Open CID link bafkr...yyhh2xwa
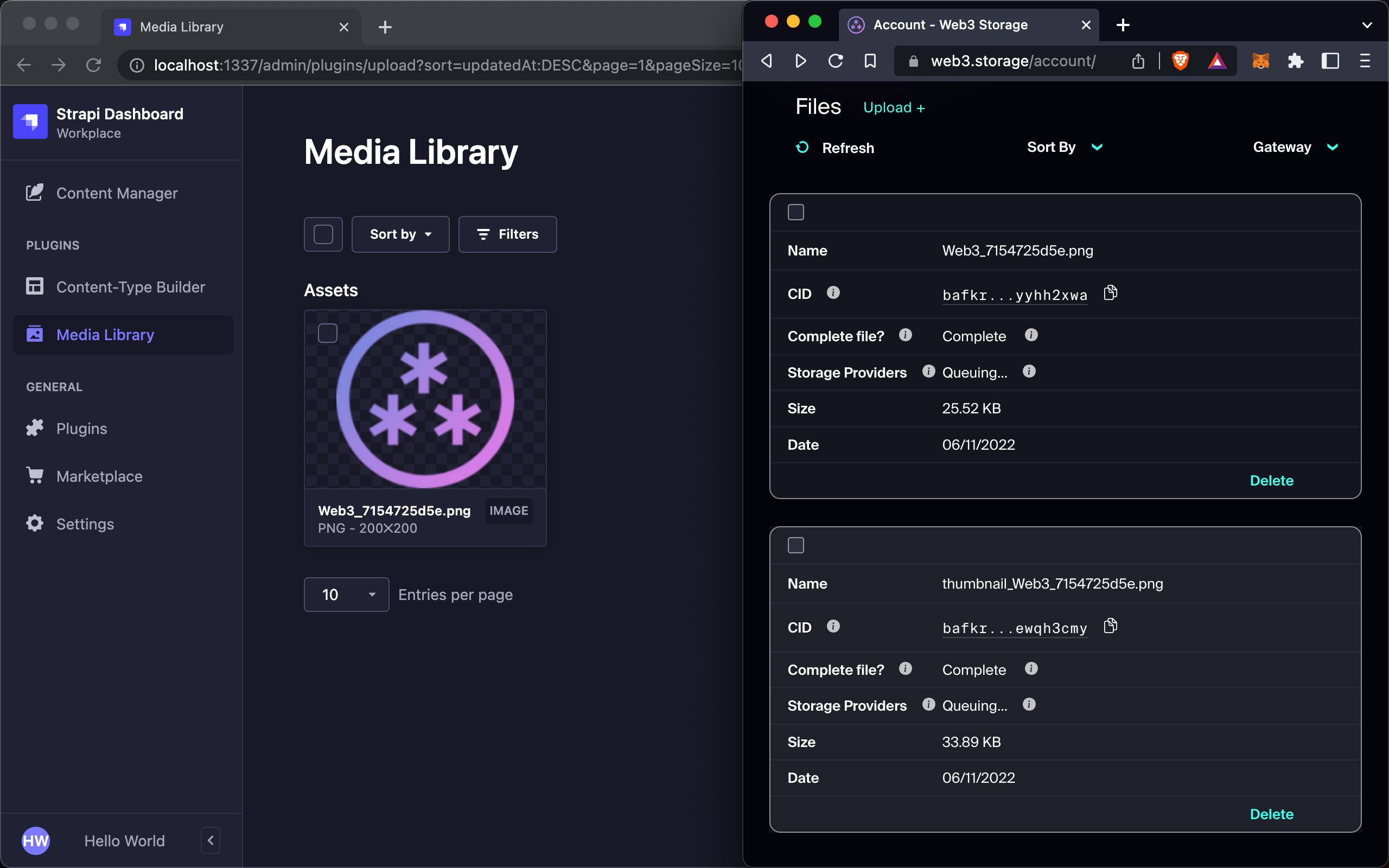Viewport: 1389px width, 868px height. 1014,295
